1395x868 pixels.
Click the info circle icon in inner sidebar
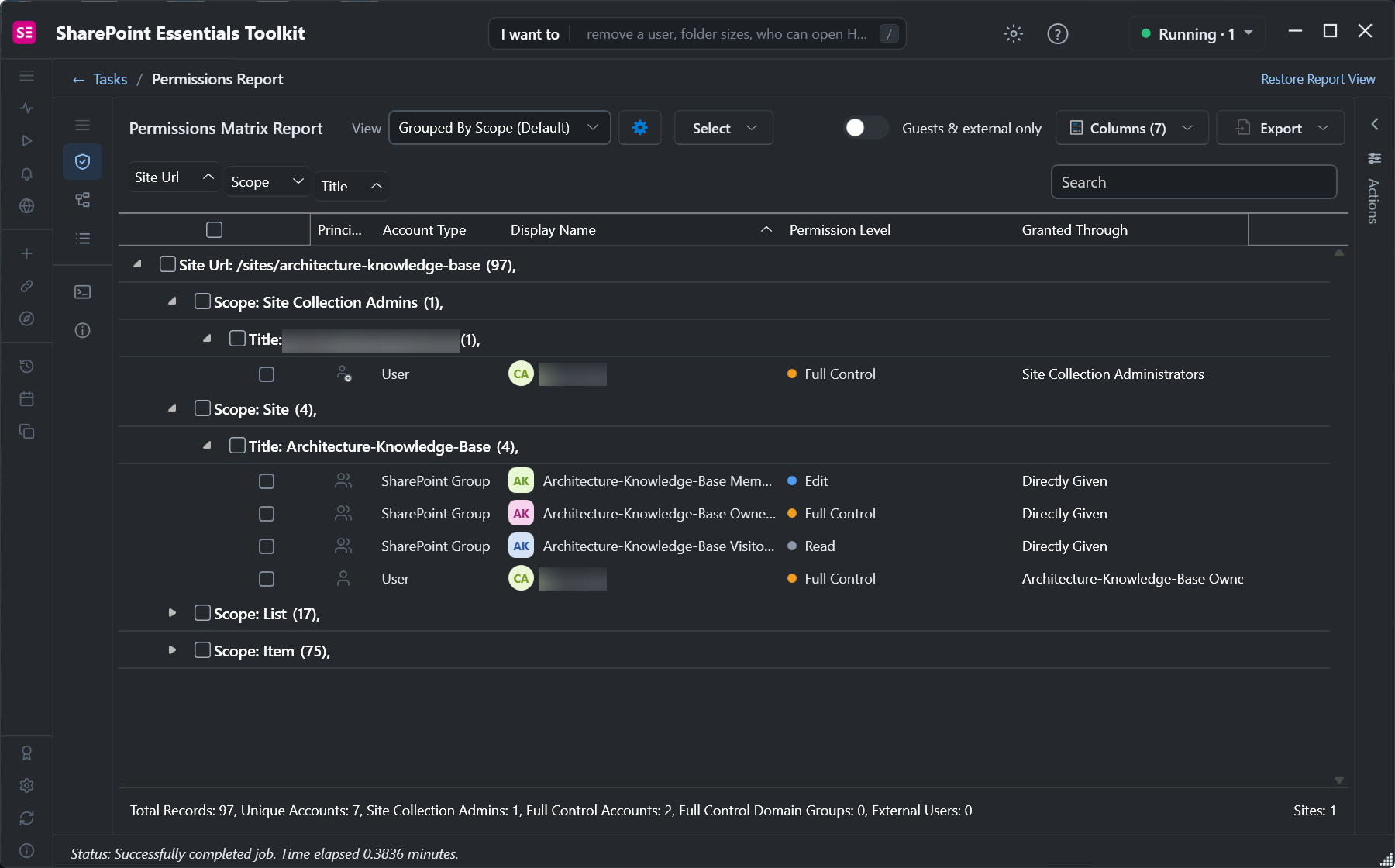(82, 330)
